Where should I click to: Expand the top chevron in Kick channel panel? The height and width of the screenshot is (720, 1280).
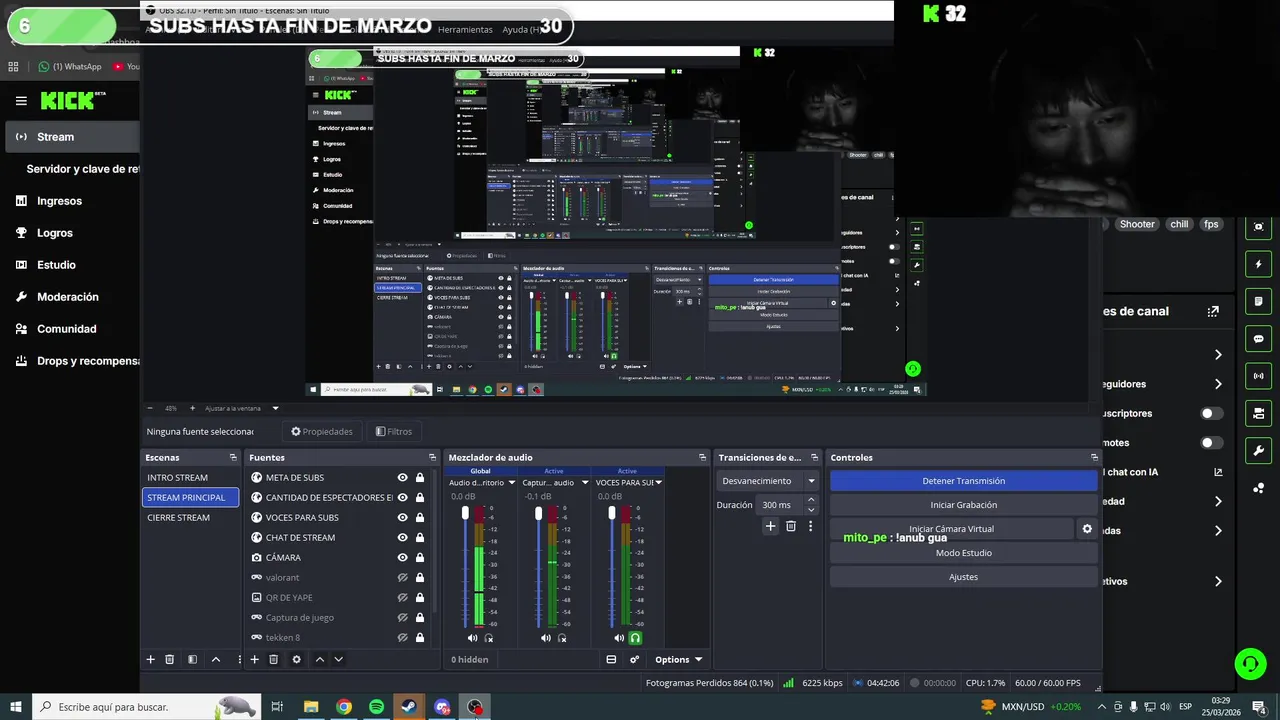(x=1218, y=354)
